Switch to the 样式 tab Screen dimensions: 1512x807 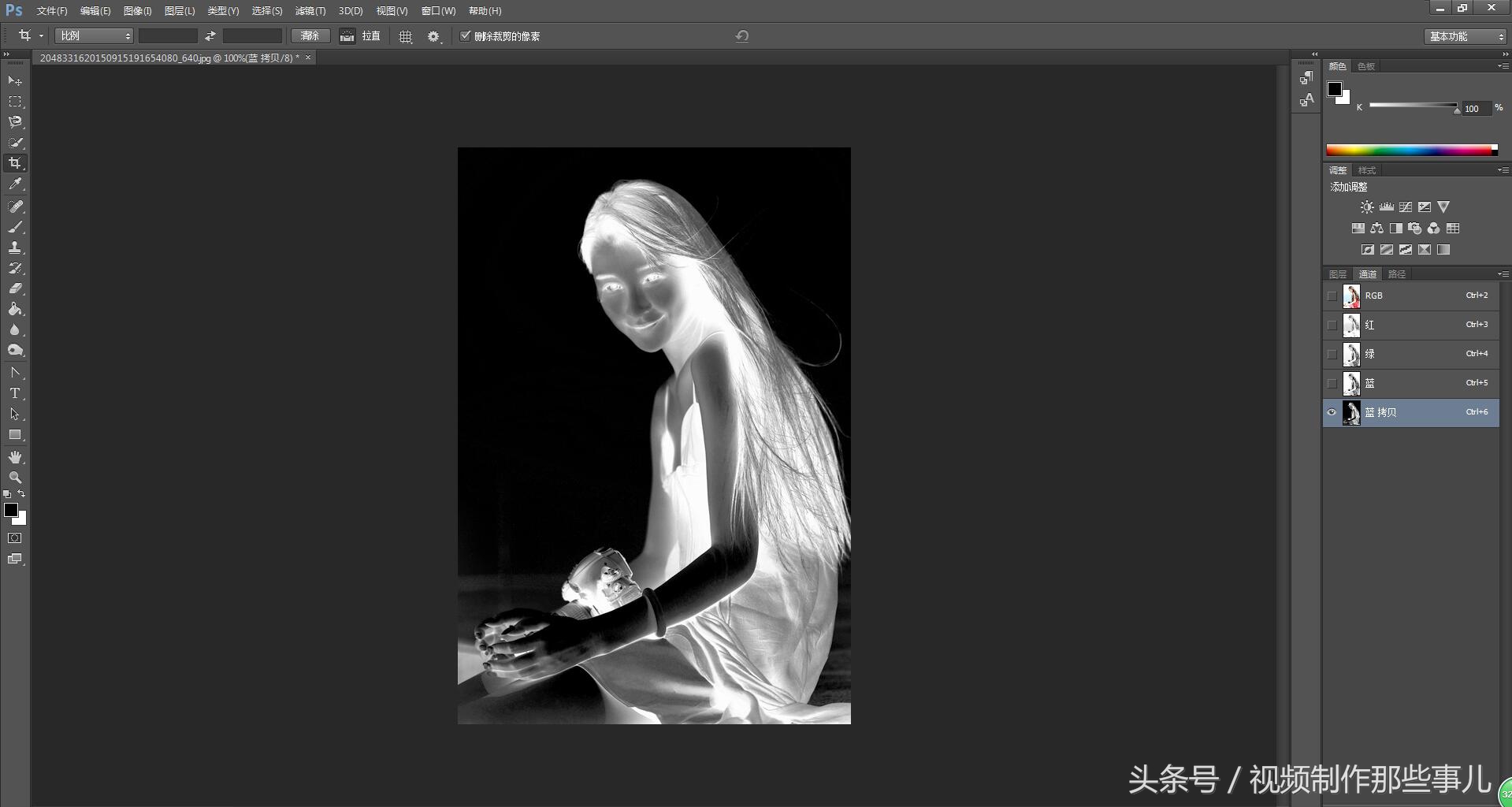(1366, 170)
